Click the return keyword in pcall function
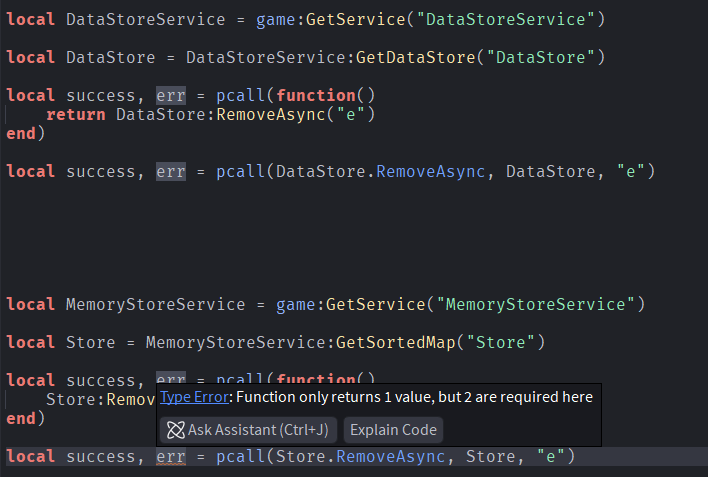Image resolution: width=708 pixels, height=477 pixels. coord(76,114)
